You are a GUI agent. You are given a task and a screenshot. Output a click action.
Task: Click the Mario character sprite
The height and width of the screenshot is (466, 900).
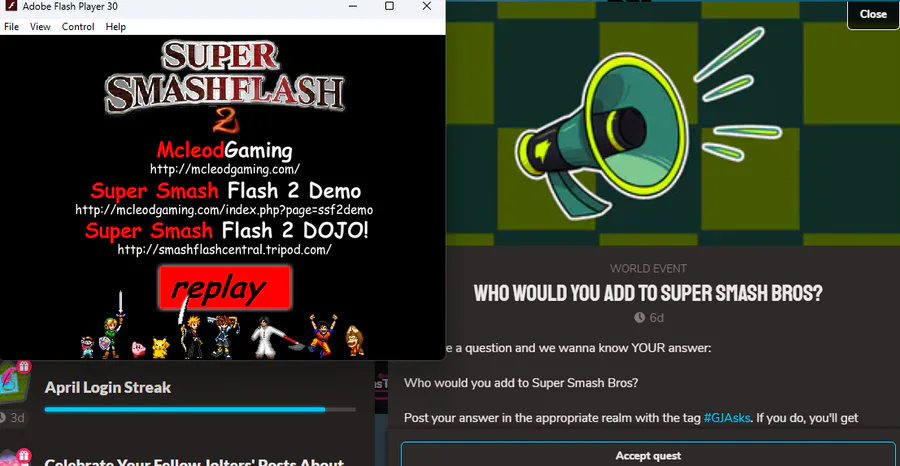pos(87,347)
